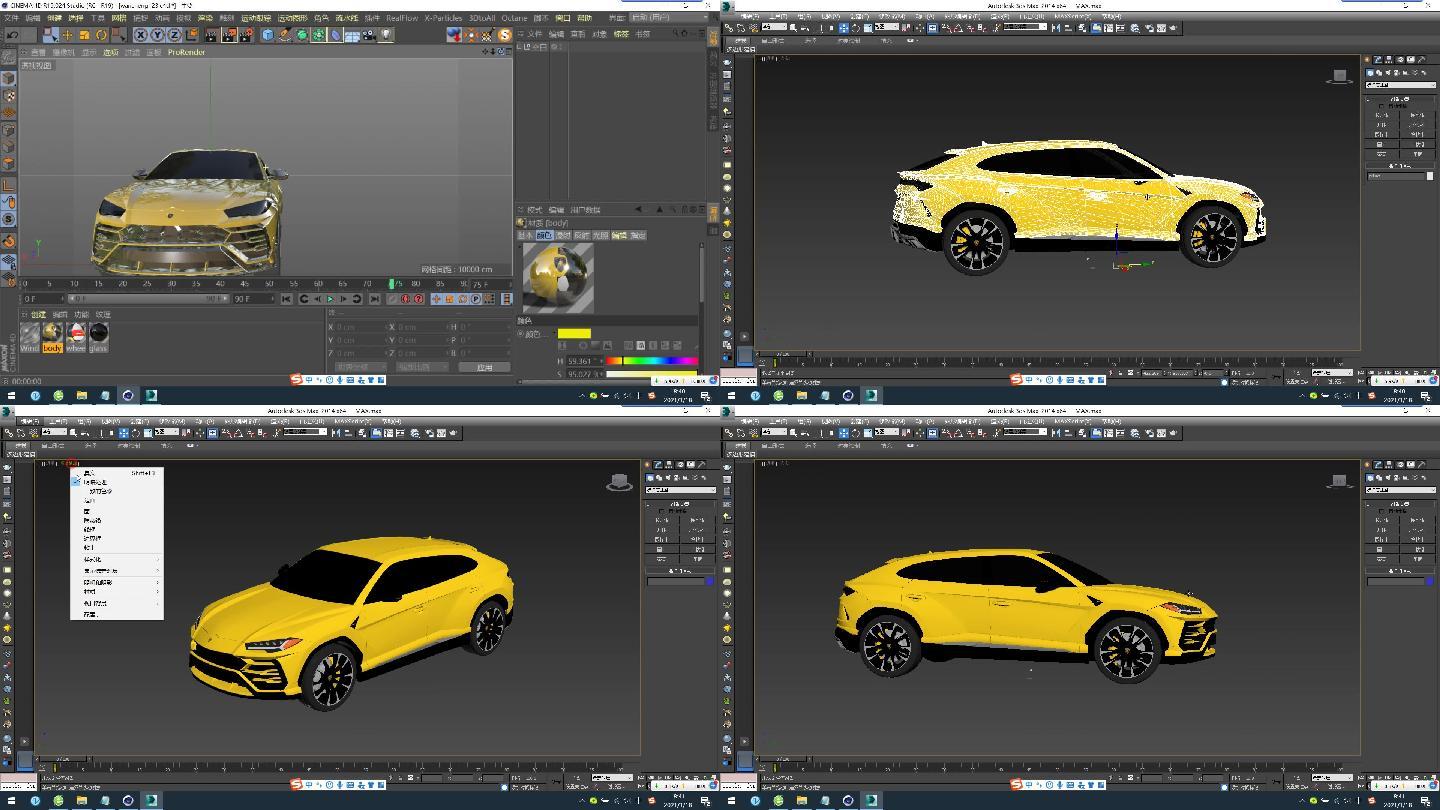Click the green playhead marker at frame 75
The image size is (1440, 810).
pyautogui.click(x=391, y=283)
